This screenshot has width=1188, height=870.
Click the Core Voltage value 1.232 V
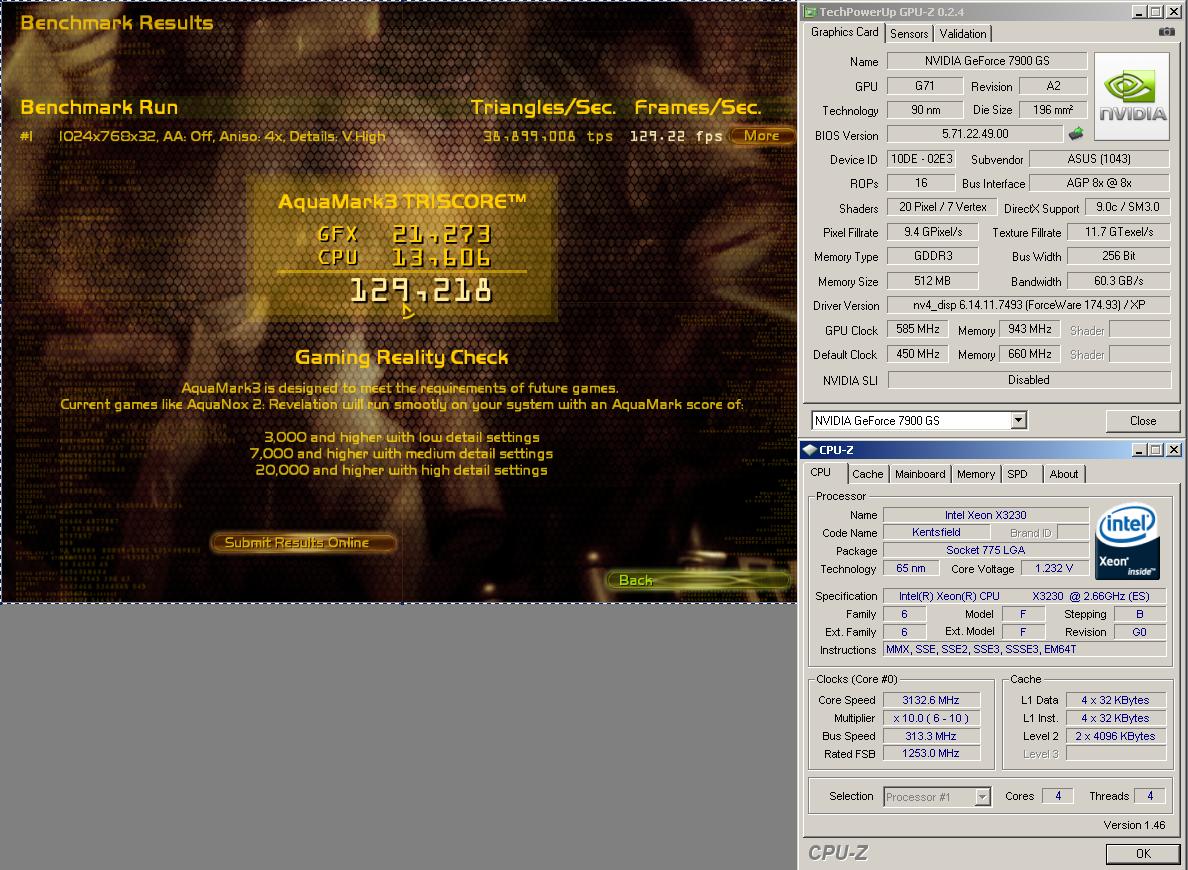click(x=1053, y=568)
